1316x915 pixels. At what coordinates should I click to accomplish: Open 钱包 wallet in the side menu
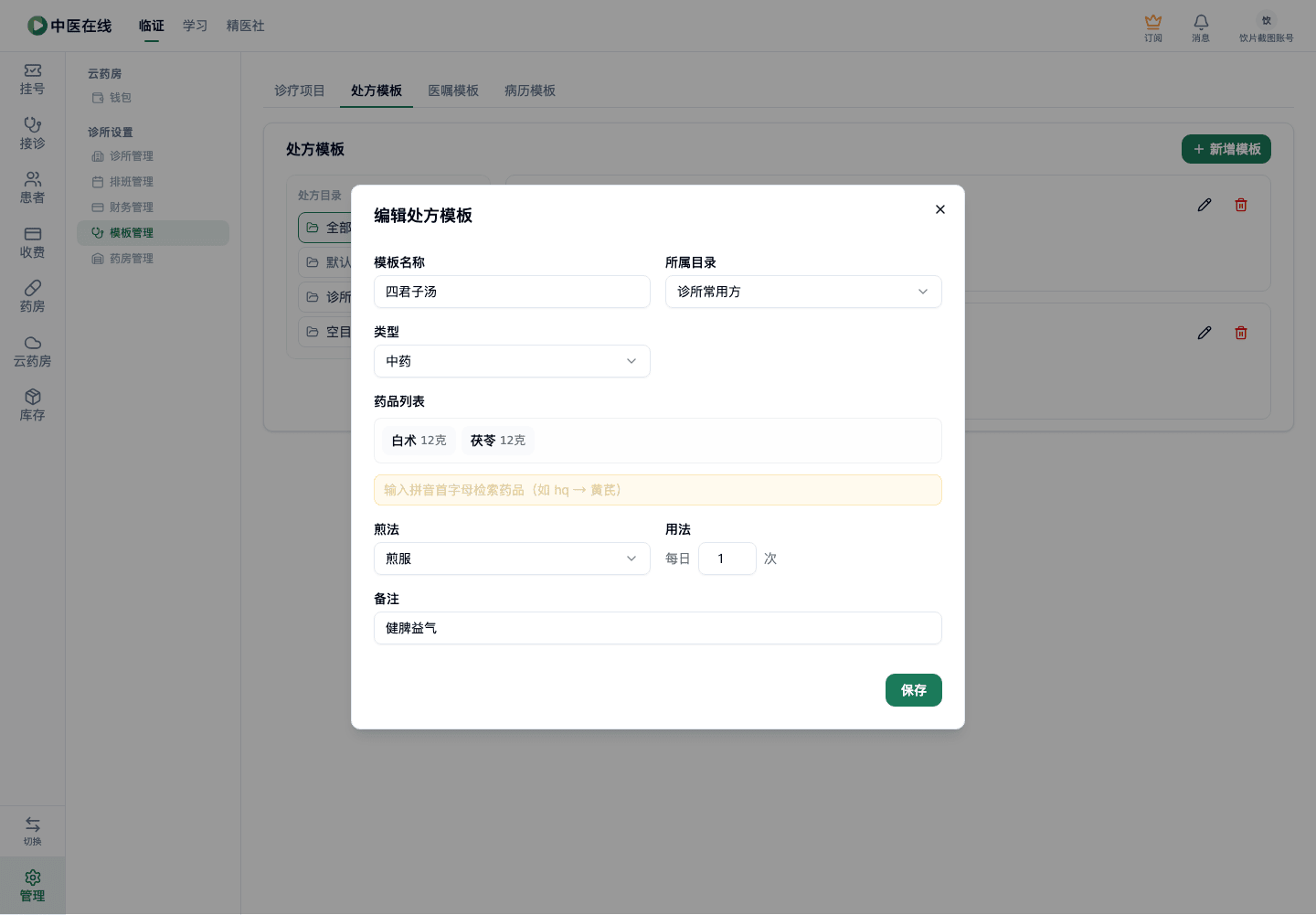click(x=153, y=98)
